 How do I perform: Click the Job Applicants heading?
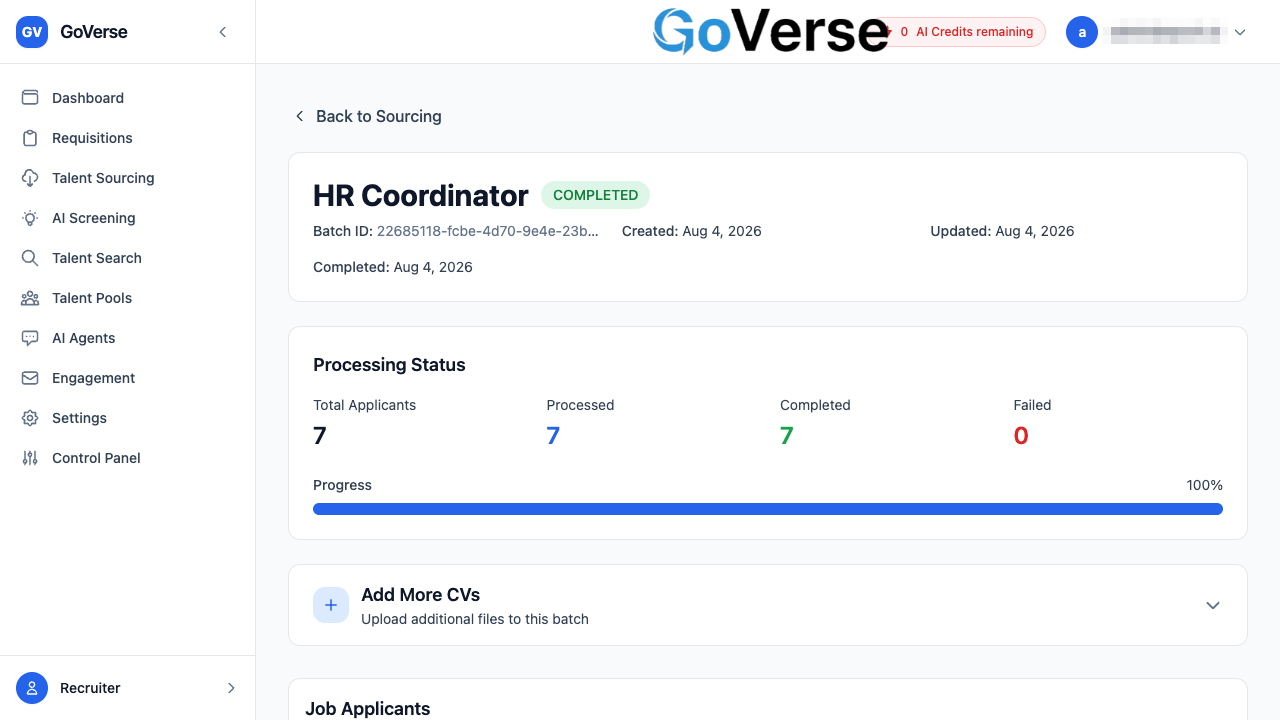pos(368,708)
